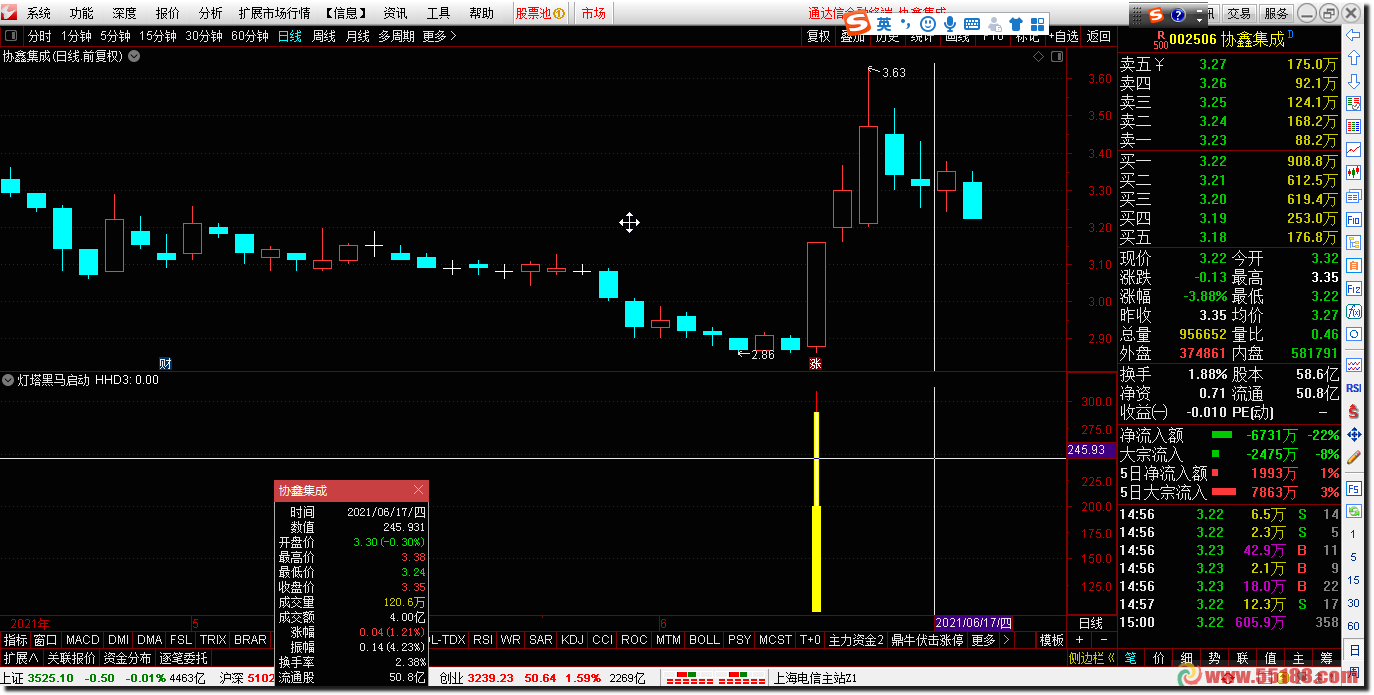
Task: Click the plus zoom button beside 日线
Action: 1079,640
